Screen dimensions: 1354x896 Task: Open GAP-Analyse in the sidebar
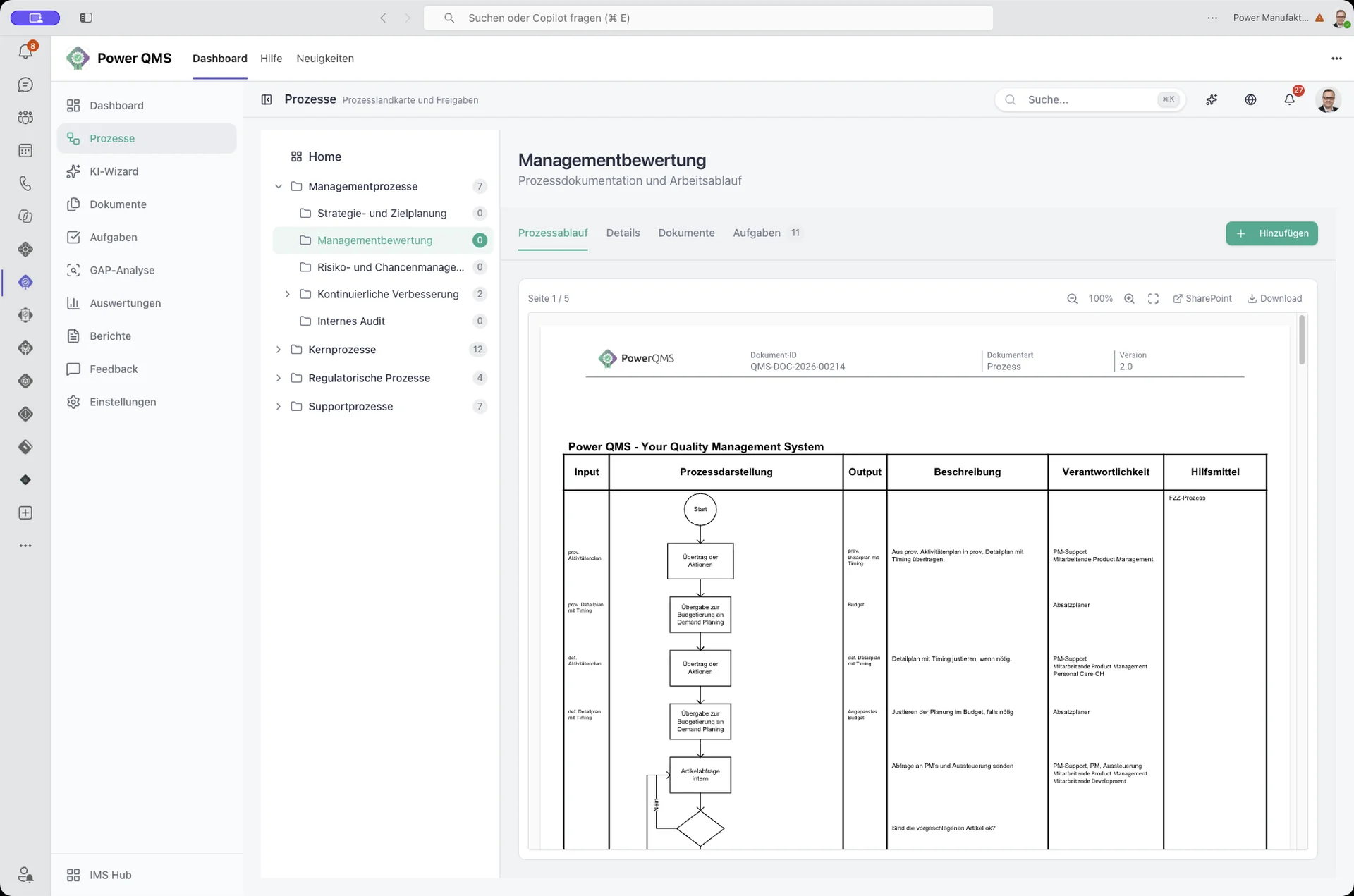point(147,270)
